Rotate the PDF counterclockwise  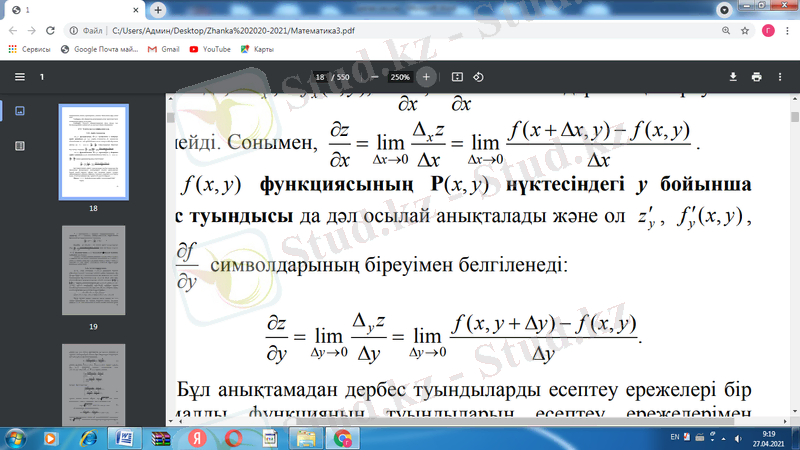pyautogui.click(x=478, y=77)
